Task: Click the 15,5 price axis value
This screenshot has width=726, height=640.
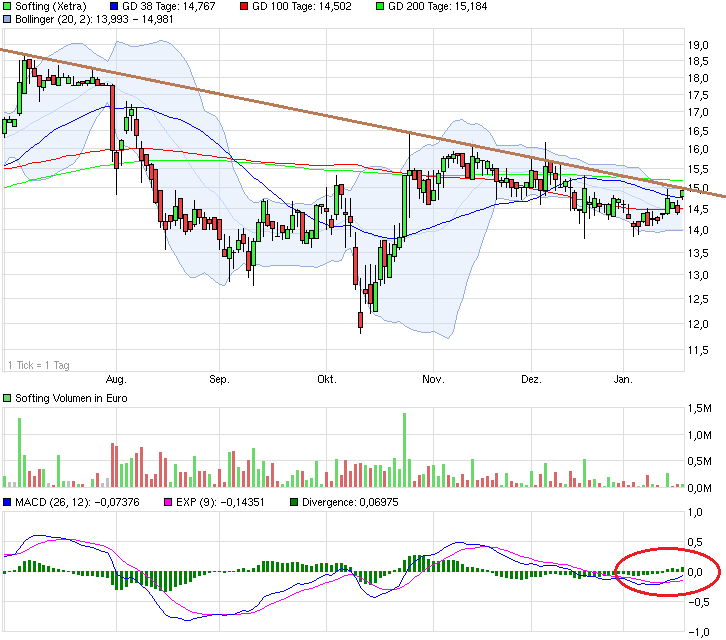Action: (x=698, y=169)
